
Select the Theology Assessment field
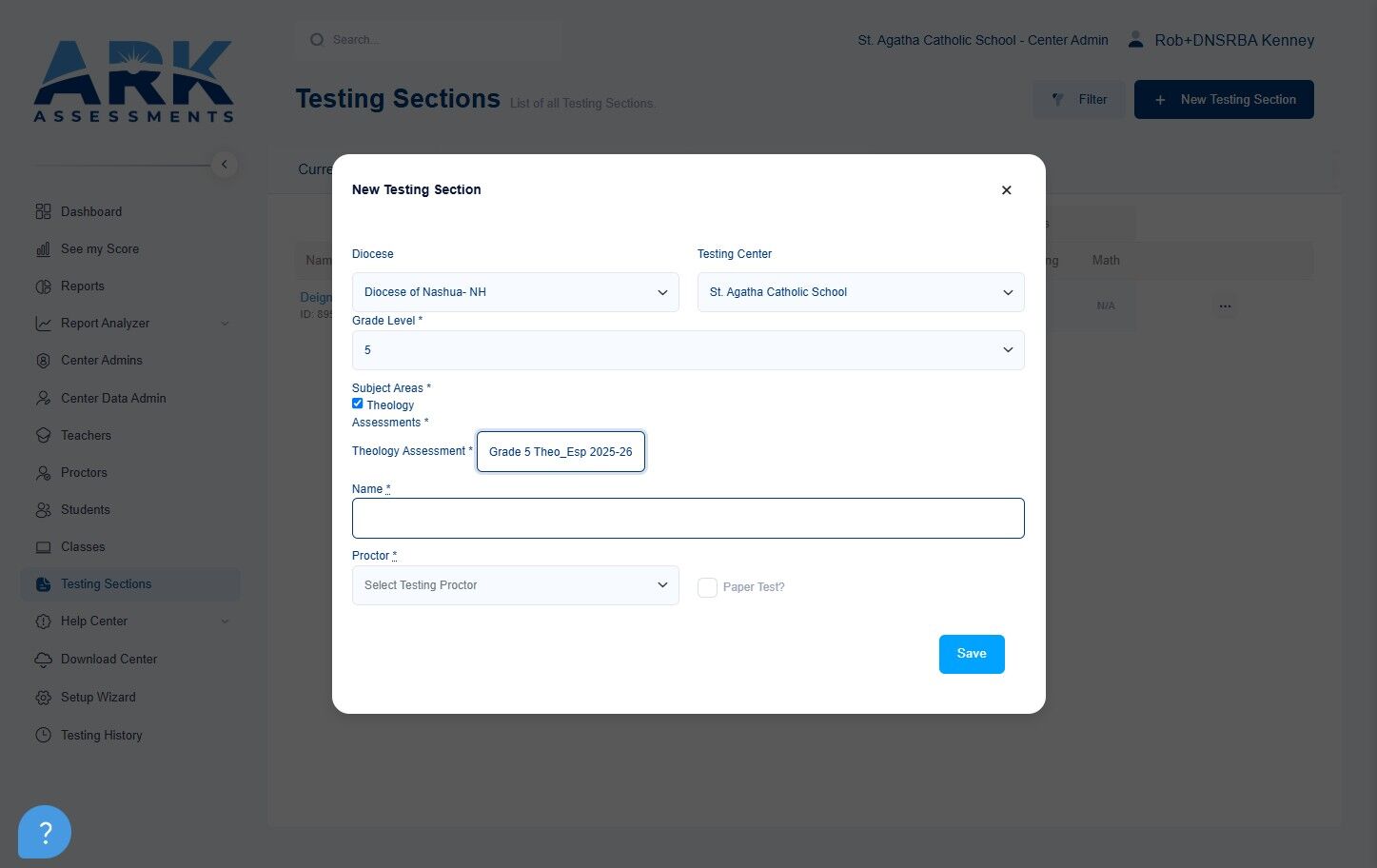561,451
